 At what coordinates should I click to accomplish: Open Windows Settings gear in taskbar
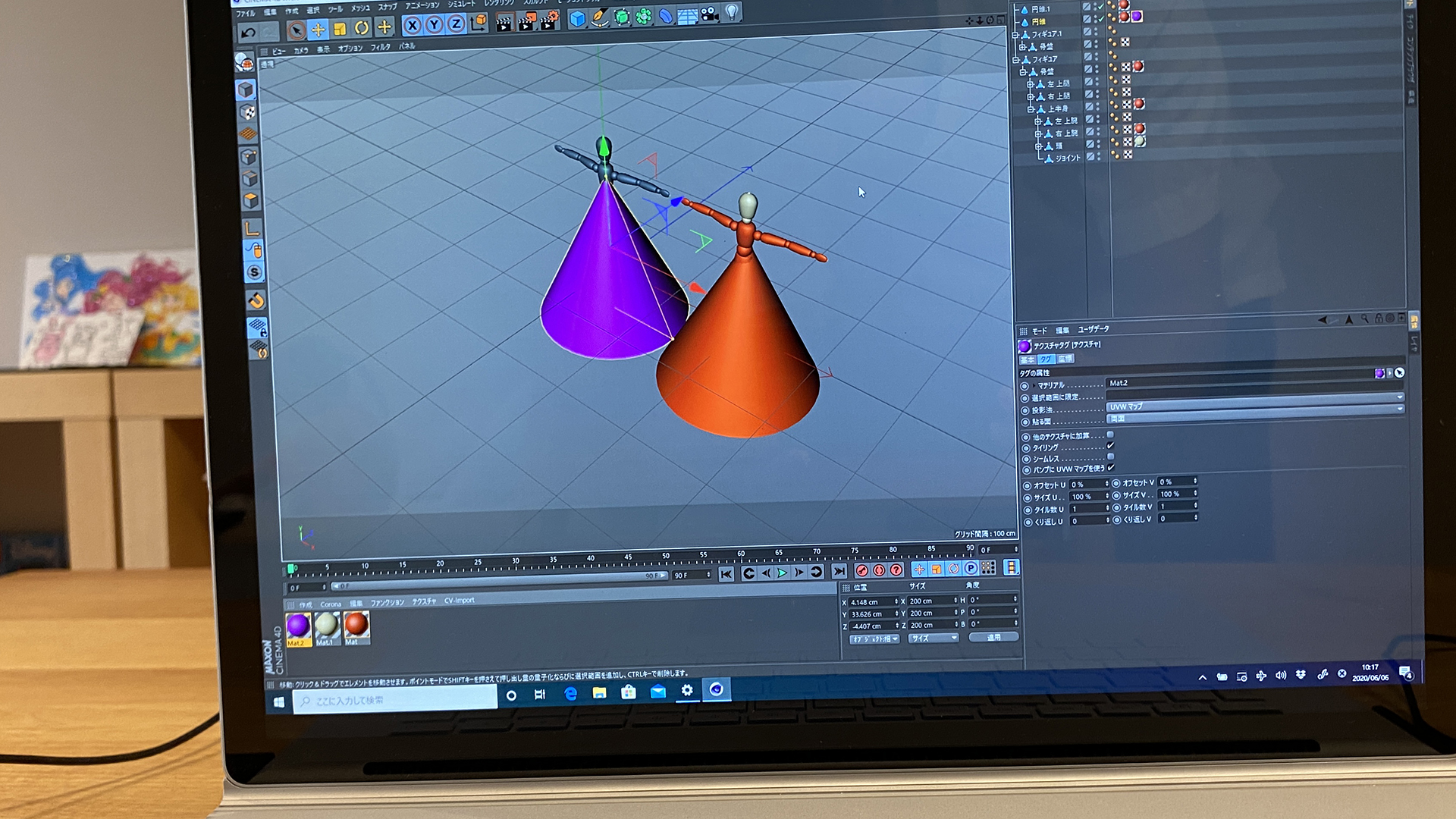click(687, 690)
